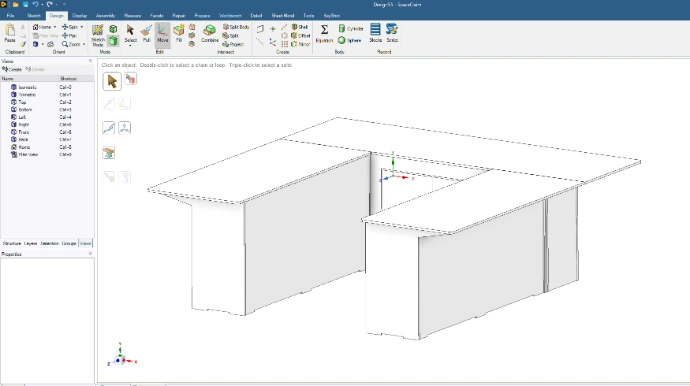
Task: Click the Split Body button
Action: 236,27
